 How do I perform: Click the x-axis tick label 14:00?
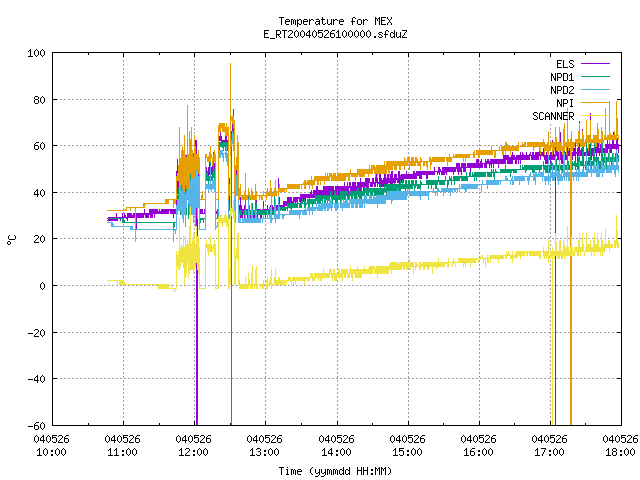[336, 452]
